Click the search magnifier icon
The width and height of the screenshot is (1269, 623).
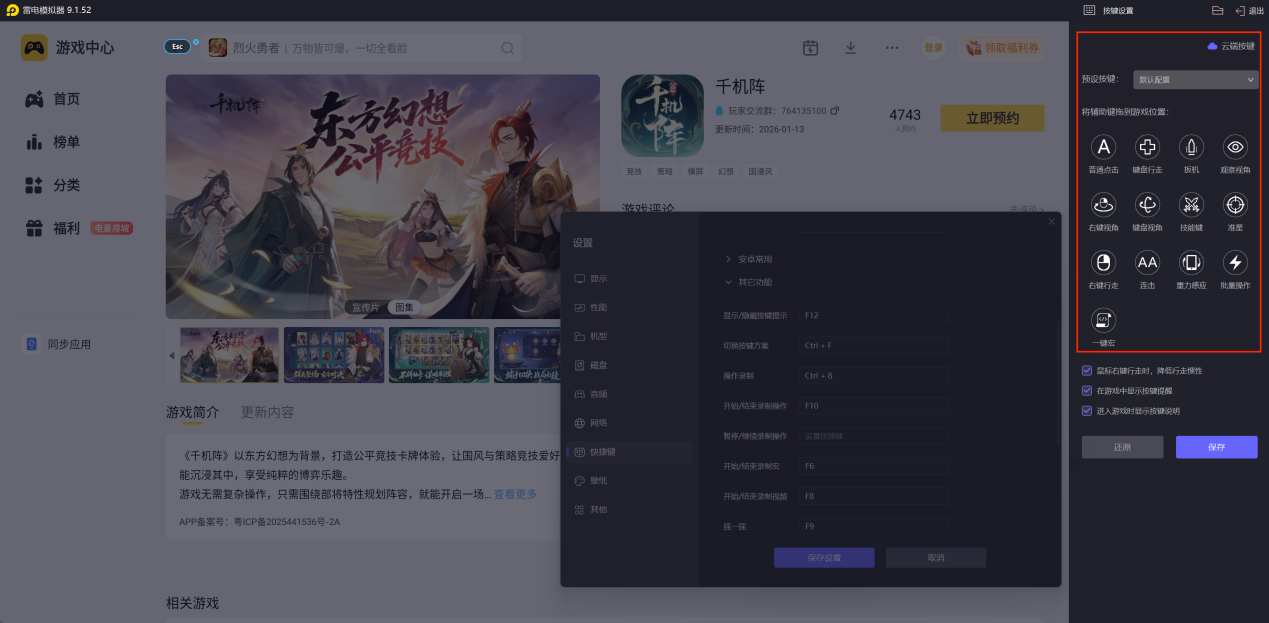point(507,48)
